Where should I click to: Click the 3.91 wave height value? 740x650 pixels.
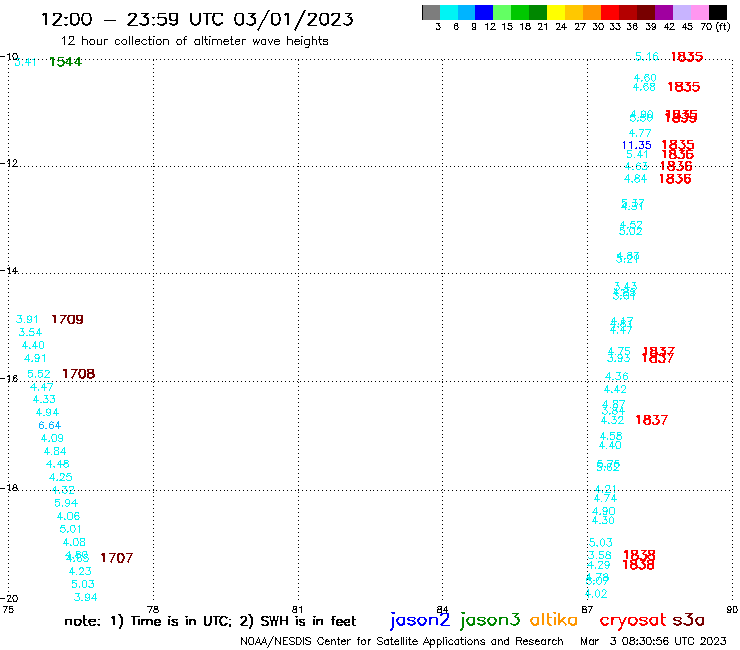27,320
